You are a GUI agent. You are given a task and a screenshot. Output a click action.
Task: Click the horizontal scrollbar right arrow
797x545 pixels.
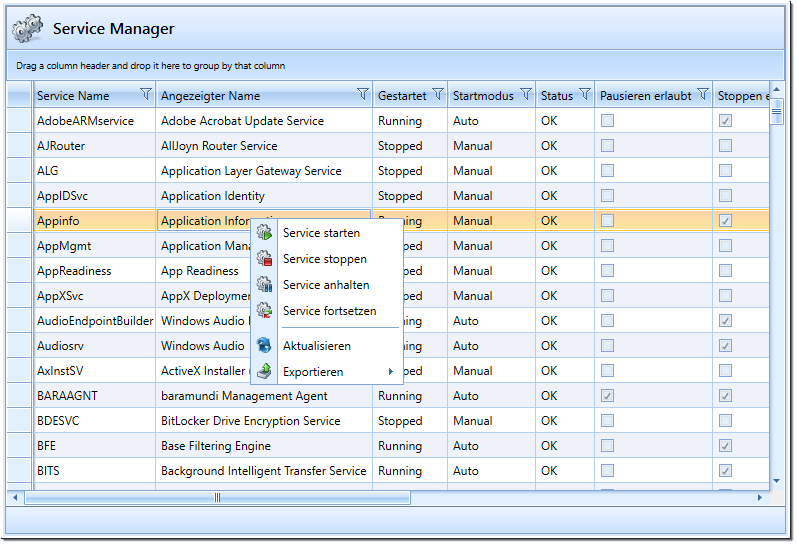point(760,497)
